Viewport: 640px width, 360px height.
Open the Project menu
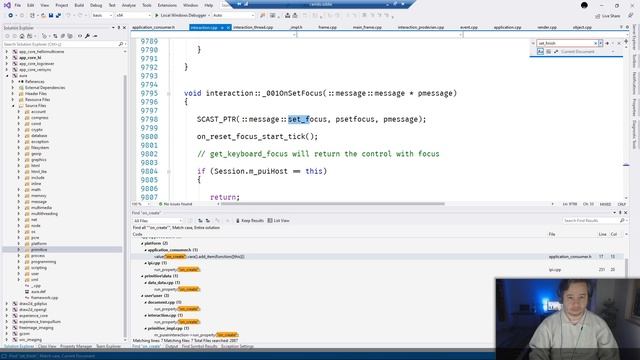(x=62, y=5)
